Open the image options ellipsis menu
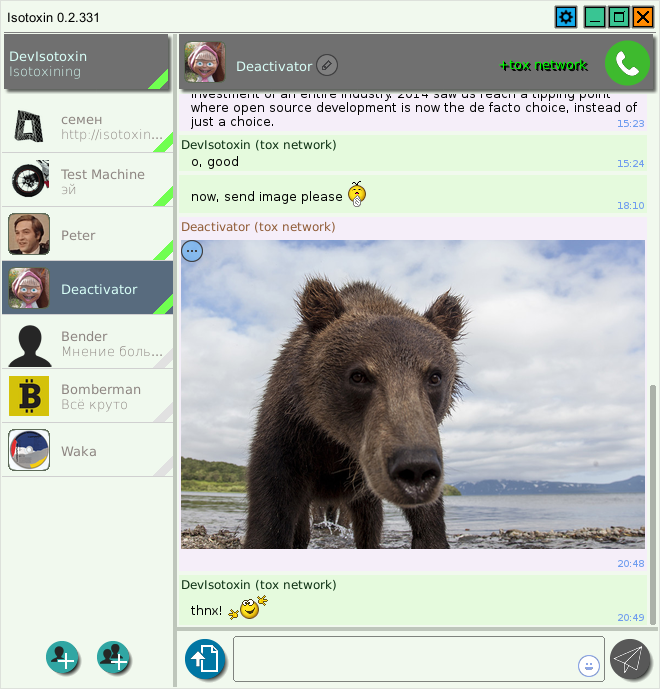The image size is (660, 689). click(x=192, y=251)
